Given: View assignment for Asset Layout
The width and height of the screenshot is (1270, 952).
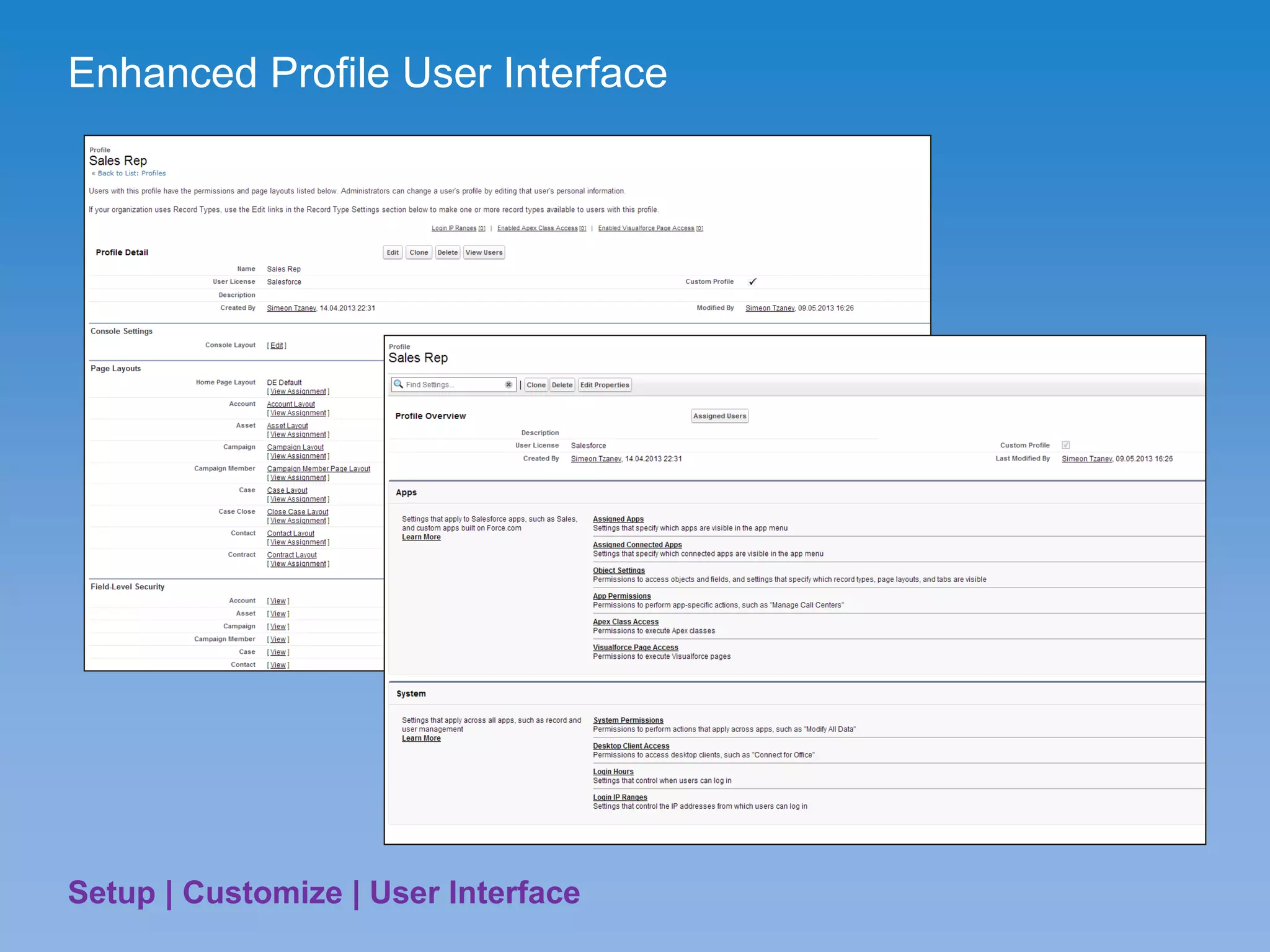Looking at the screenshot, I should [x=298, y=434].
